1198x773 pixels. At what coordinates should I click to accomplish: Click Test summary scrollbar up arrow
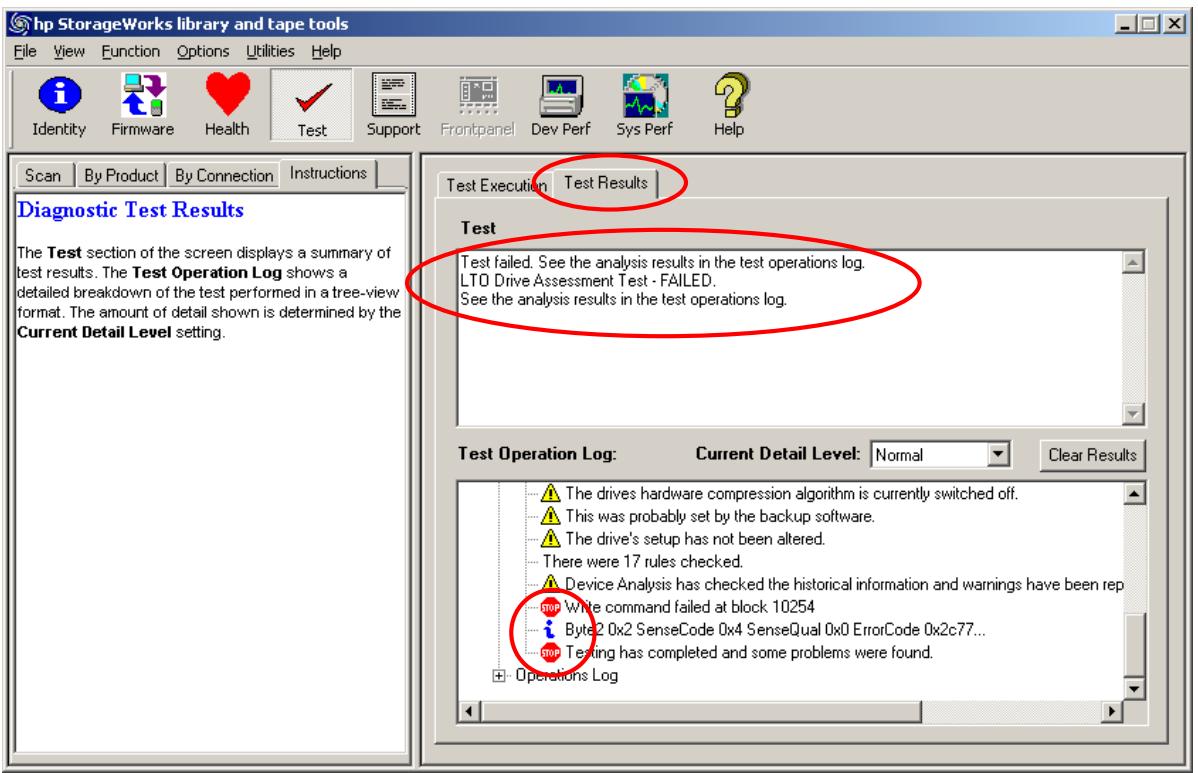pyautogui.click(x=1133, y=262)
